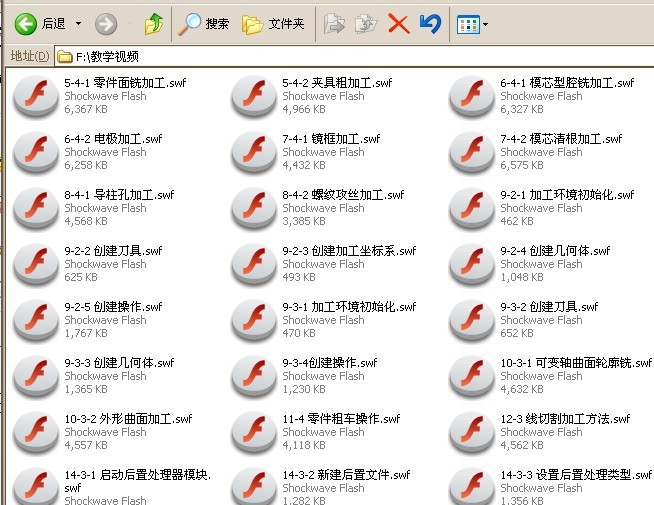This screenshot has width=654, height=505.
Task: Select Flash icon of 11-4 零件粗车操作.swf
Action: [254, 432]
